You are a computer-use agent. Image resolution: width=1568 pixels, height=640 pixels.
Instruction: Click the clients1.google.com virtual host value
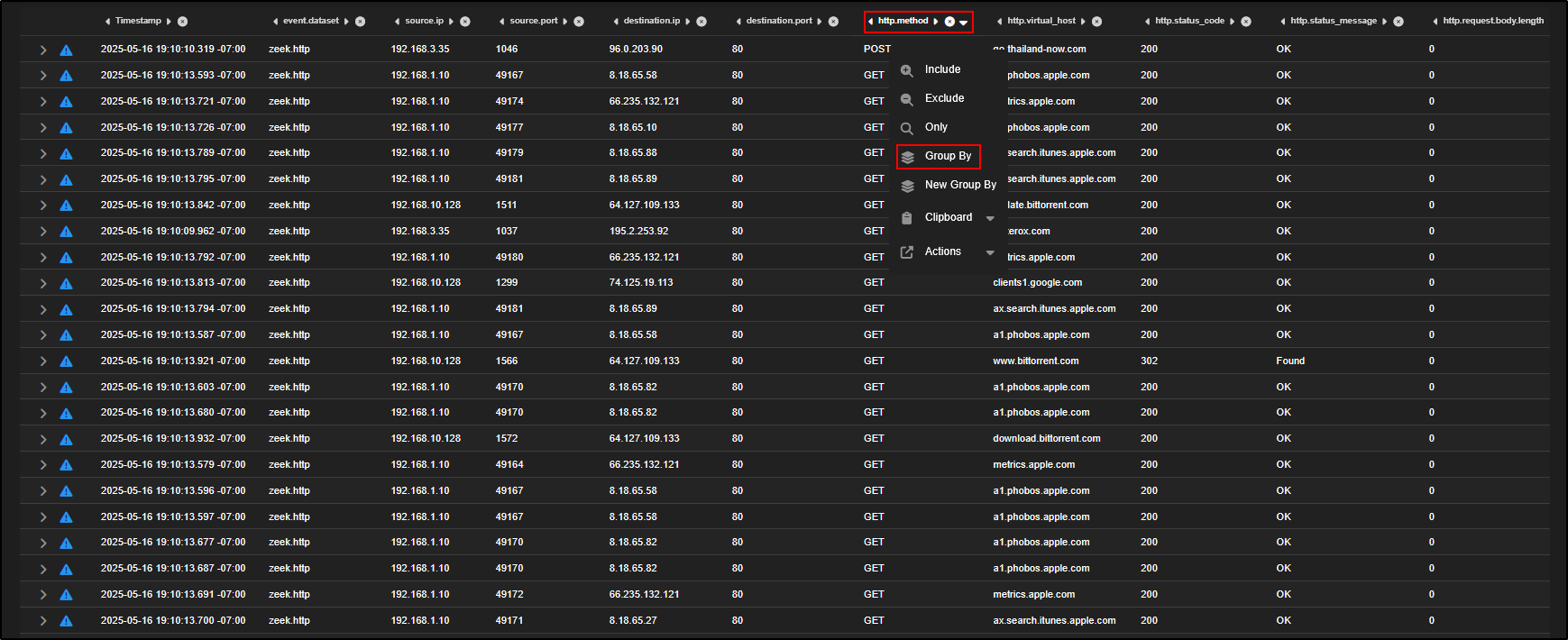pyautogui.click(x=1037, y=283)
